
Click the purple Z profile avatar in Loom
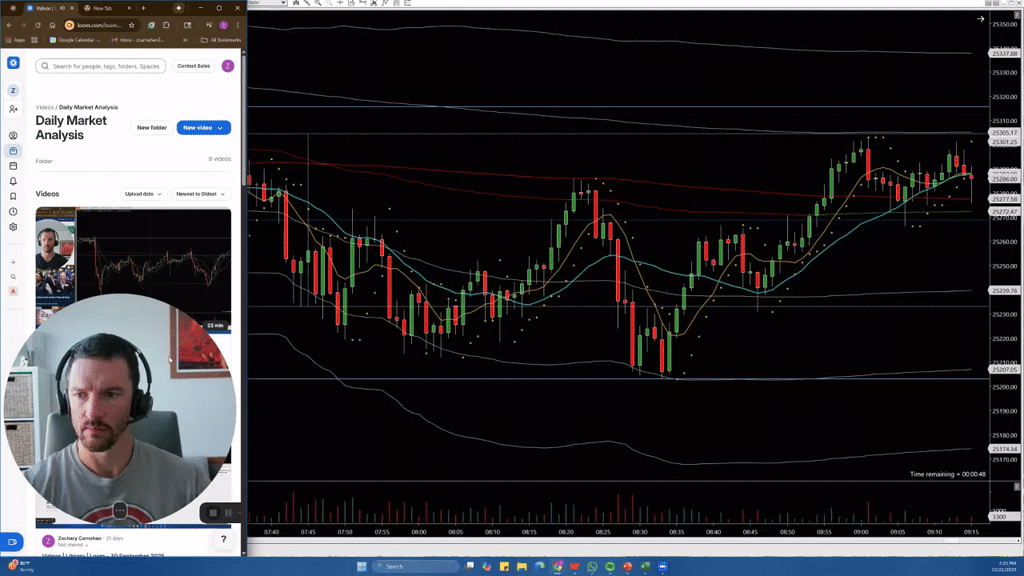(227, 66)
